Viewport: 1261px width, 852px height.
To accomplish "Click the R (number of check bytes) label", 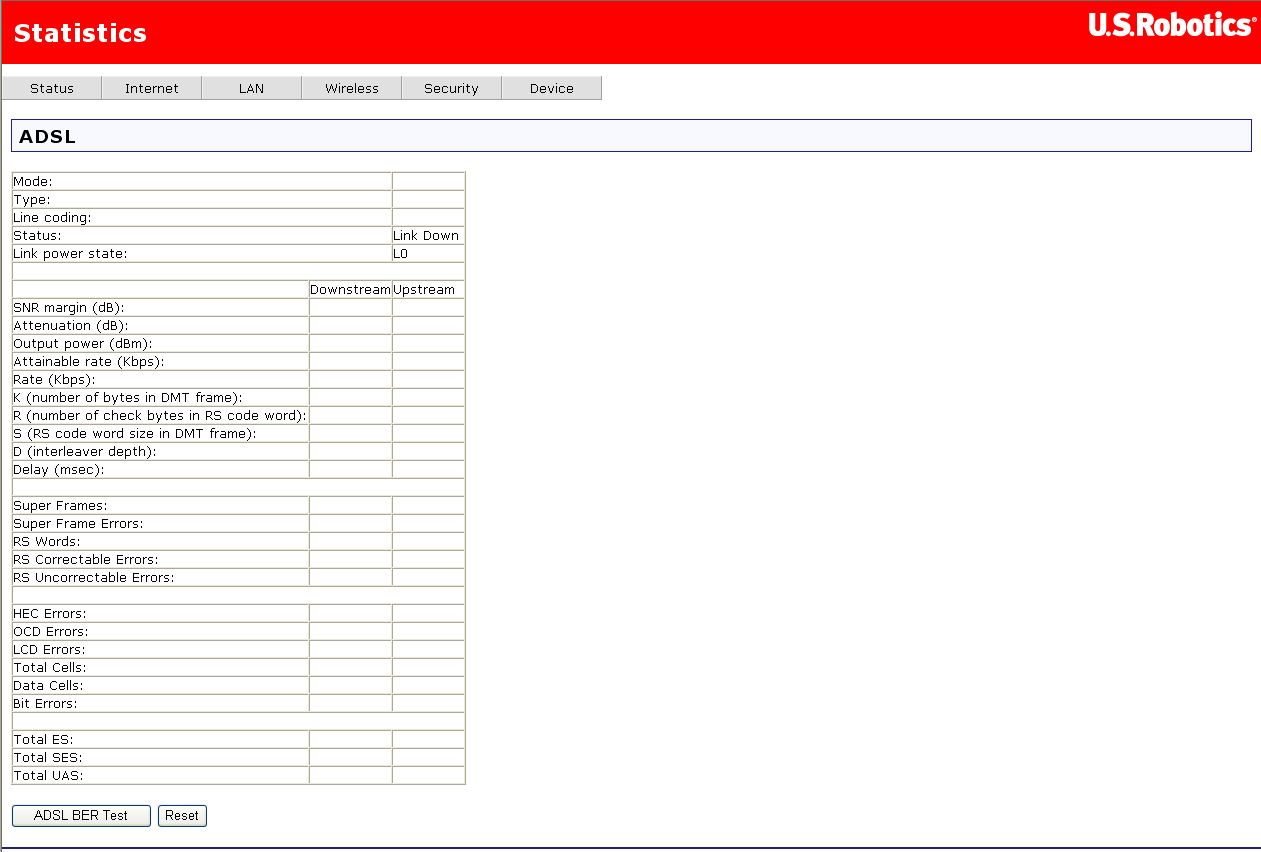I will 160,416.
